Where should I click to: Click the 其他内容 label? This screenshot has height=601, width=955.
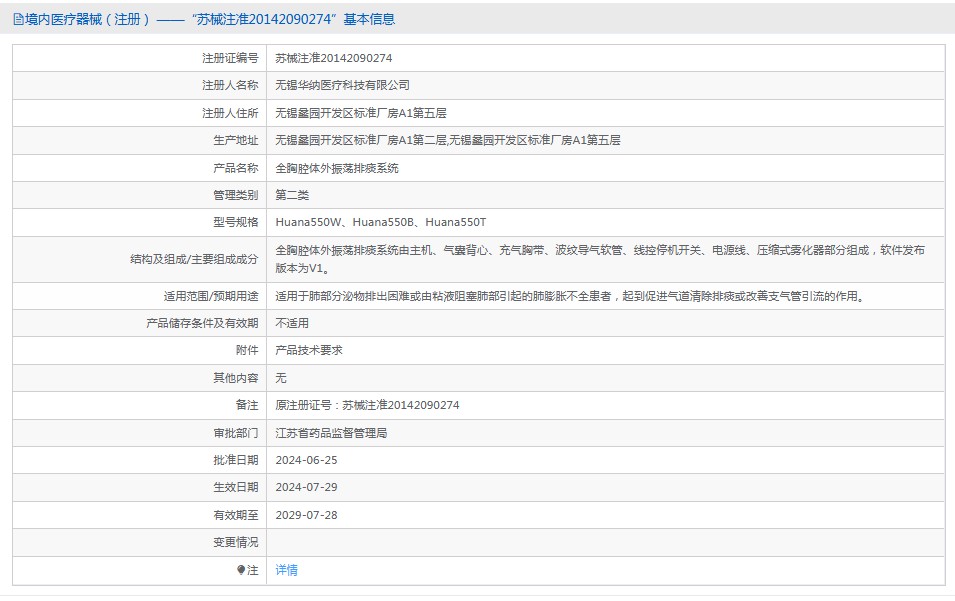click(x=236, y=378)
